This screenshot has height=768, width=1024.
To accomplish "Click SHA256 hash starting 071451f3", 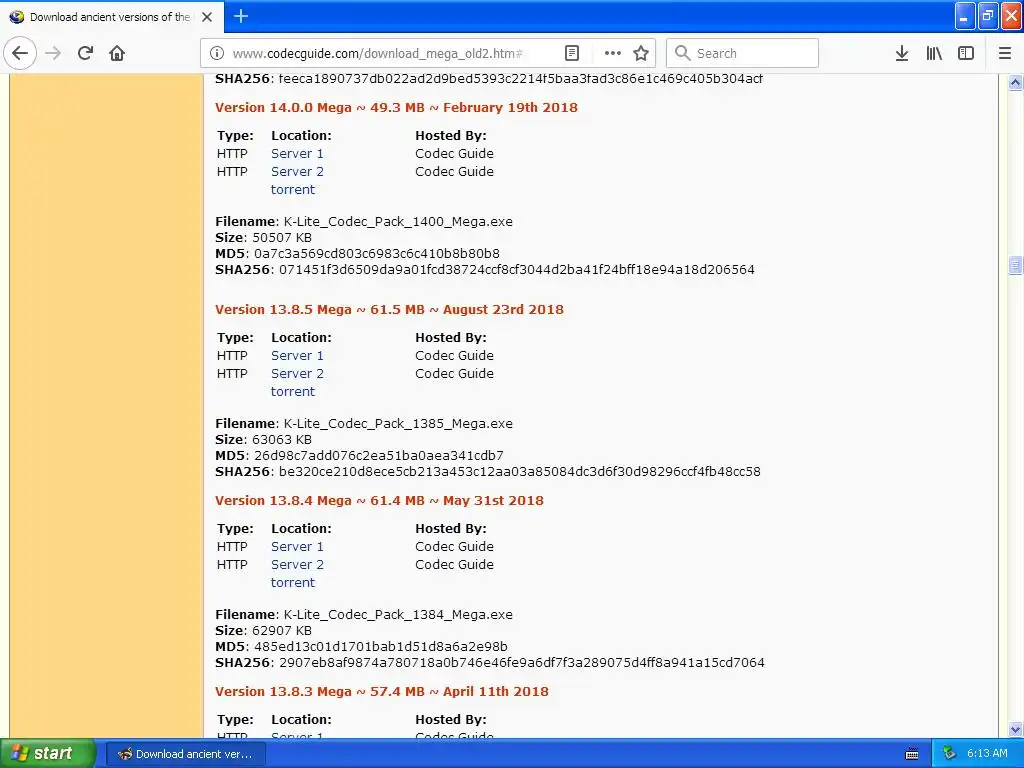I will coord(517,270).
